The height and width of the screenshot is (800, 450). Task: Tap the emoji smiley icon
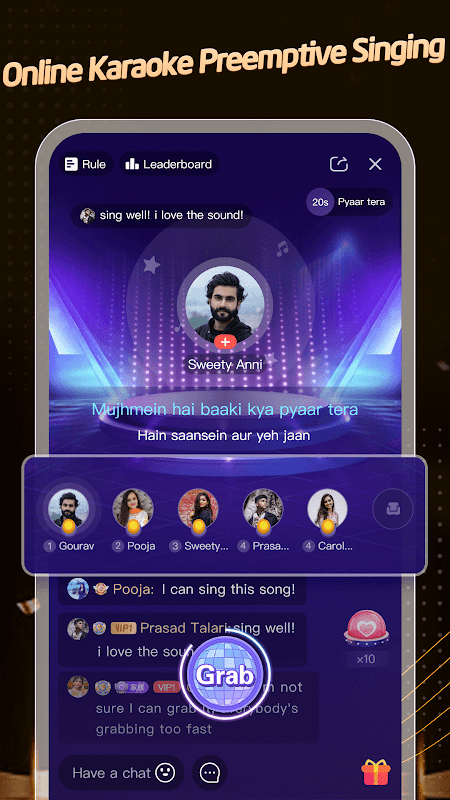[164, 772]
